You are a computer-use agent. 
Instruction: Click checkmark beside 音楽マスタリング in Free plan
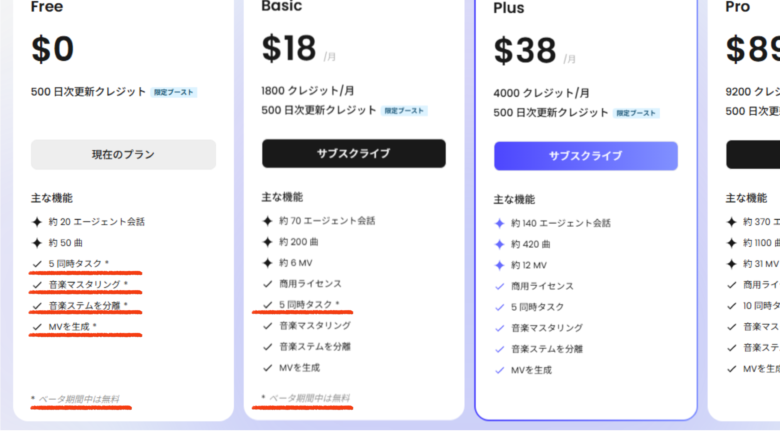37,285
